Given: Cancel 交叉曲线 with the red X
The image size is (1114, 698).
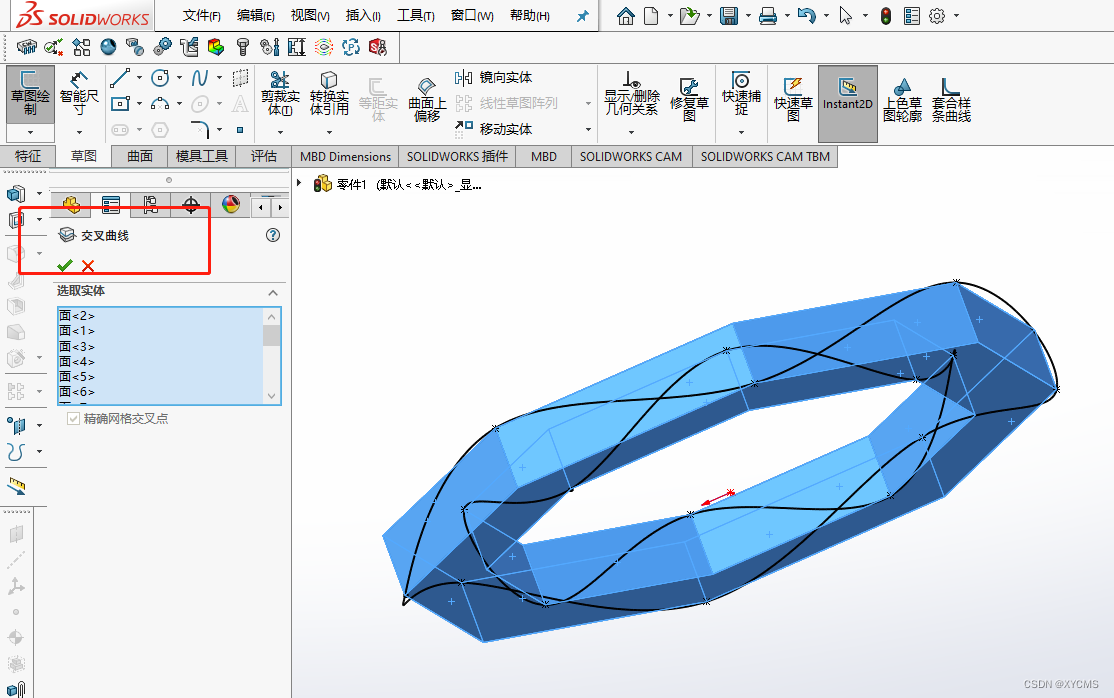Looking at the screenshot, I should tap(88, 266).
